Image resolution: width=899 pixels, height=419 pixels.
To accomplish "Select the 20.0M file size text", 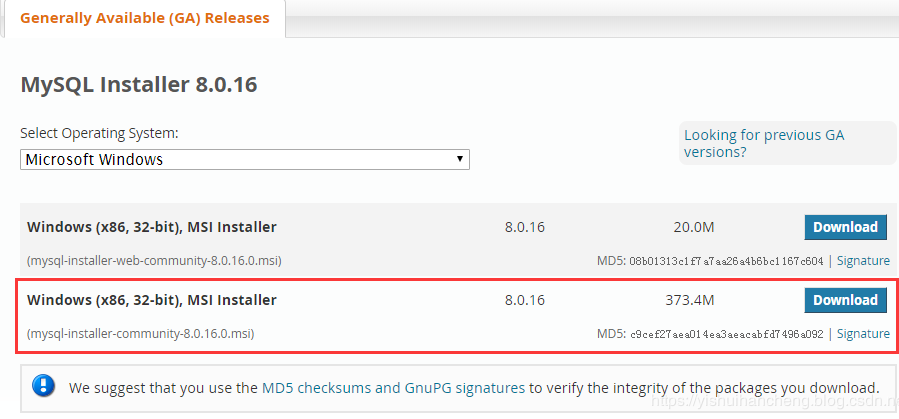I will (x=694, y=228).
